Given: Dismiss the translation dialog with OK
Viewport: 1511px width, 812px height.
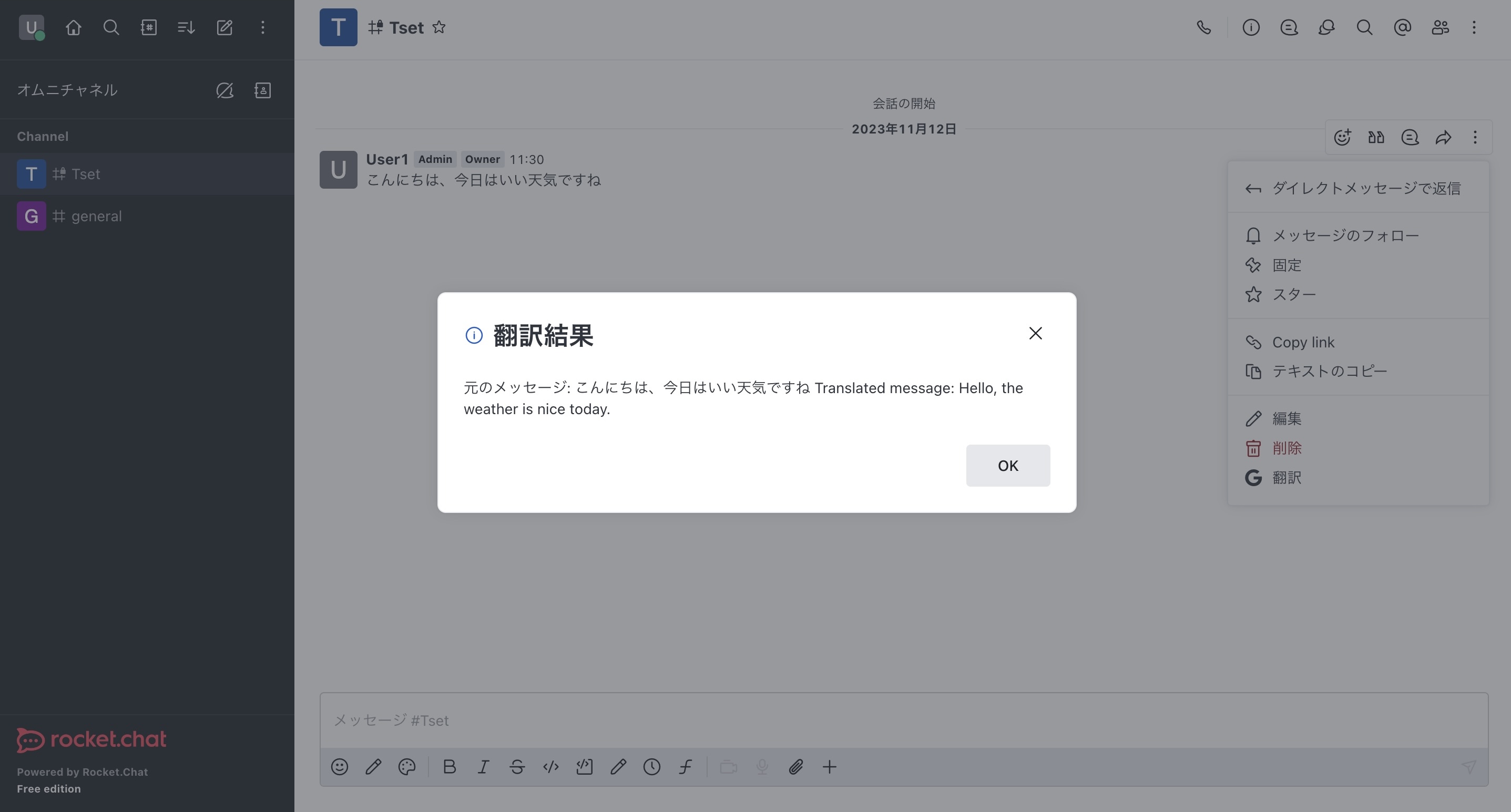Looking at the screenshot, I should [x=1008, y=465].
